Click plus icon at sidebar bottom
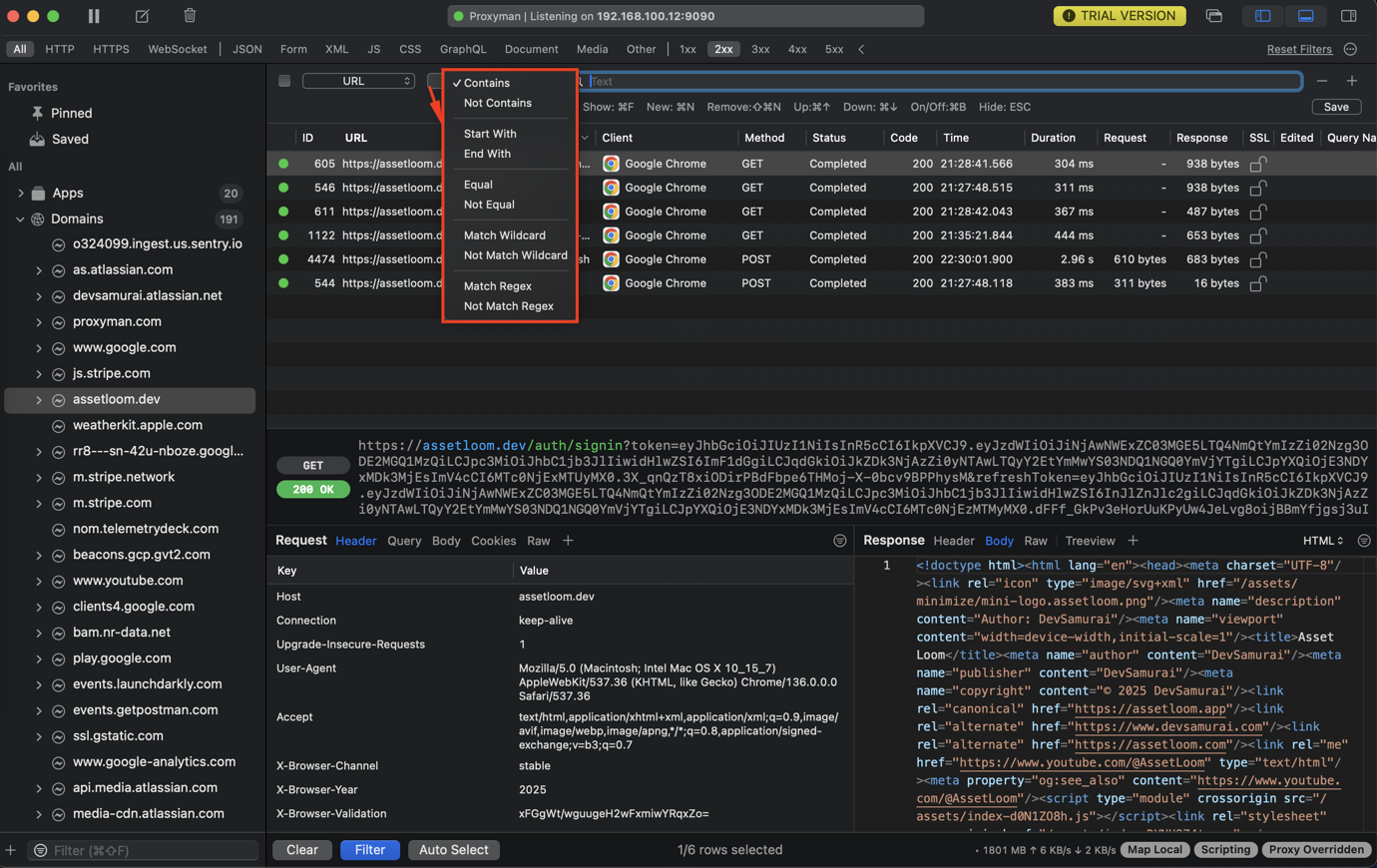This screenshot has width=1377, height=868. 10,850
